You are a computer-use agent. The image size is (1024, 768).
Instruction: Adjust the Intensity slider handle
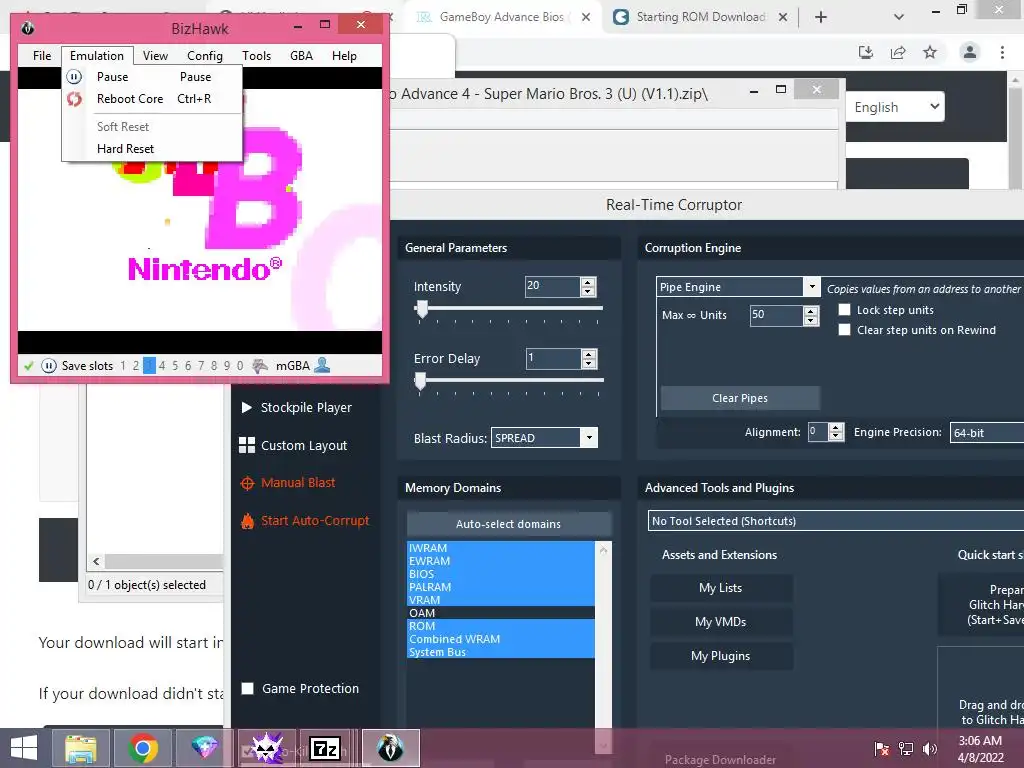pos(422,309)
